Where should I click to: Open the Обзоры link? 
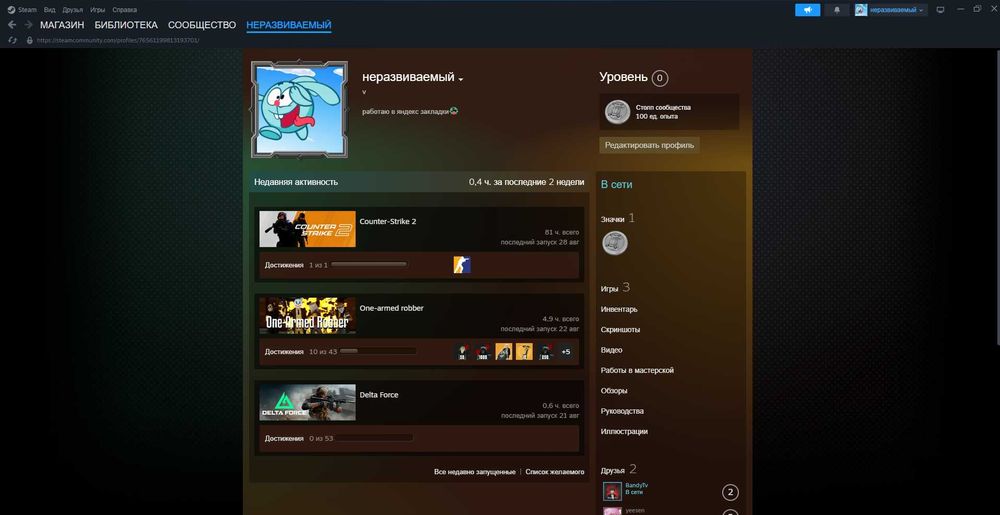click(614, 391)
